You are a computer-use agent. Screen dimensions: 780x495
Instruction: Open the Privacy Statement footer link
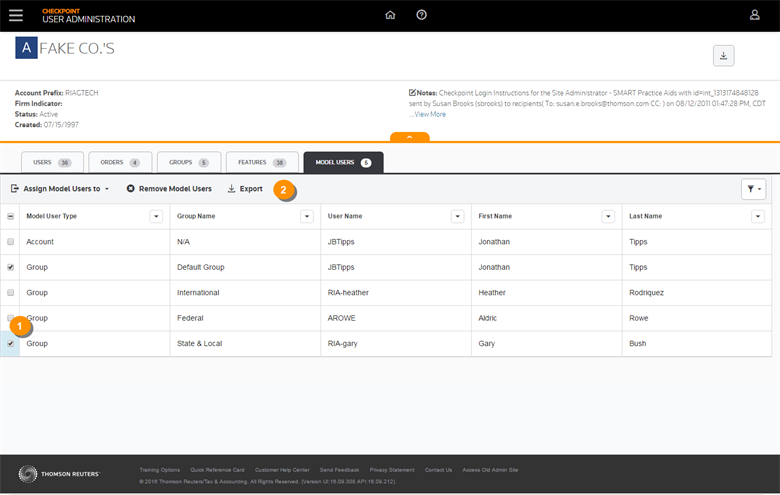(x=391, y=469)
